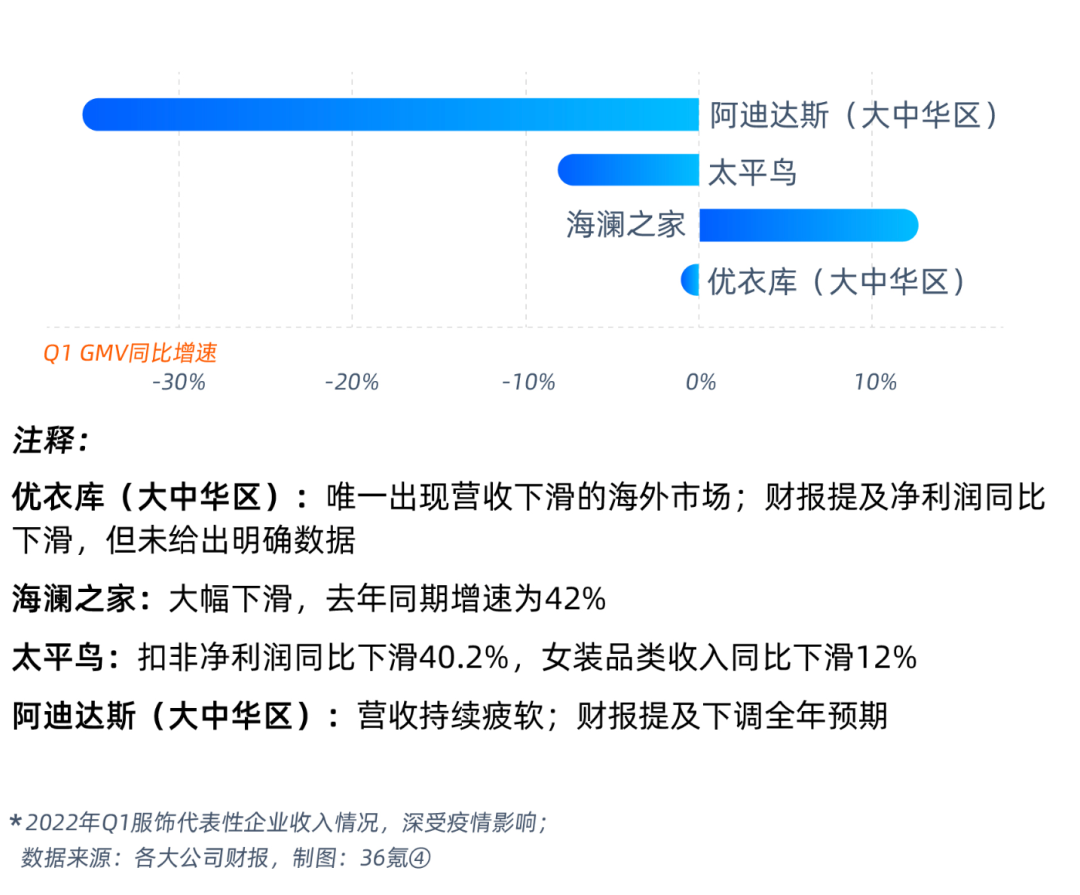Viewport: 1080px width, 895px height.
Task: Click the -10% axis tick label
Action: (528, 382)
